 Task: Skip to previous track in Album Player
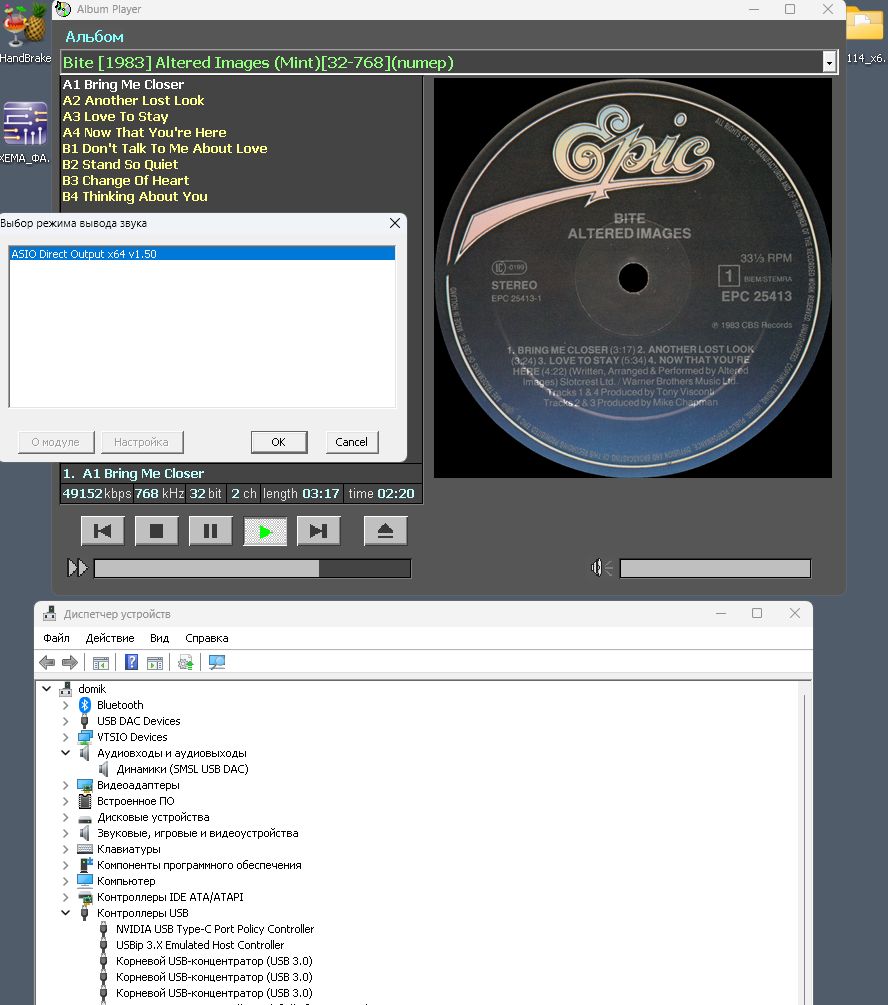(x=103, y=531)
